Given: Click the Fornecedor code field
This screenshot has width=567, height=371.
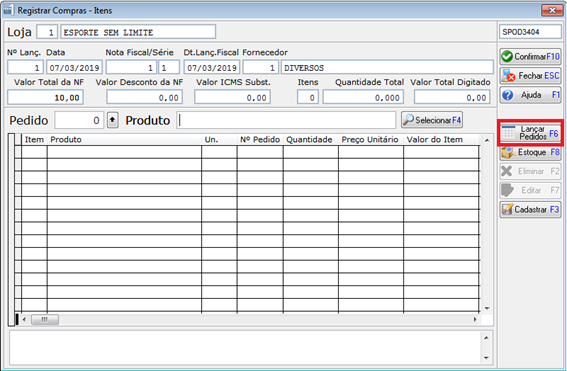Looking at the screenshot, I should click(260, 68).
